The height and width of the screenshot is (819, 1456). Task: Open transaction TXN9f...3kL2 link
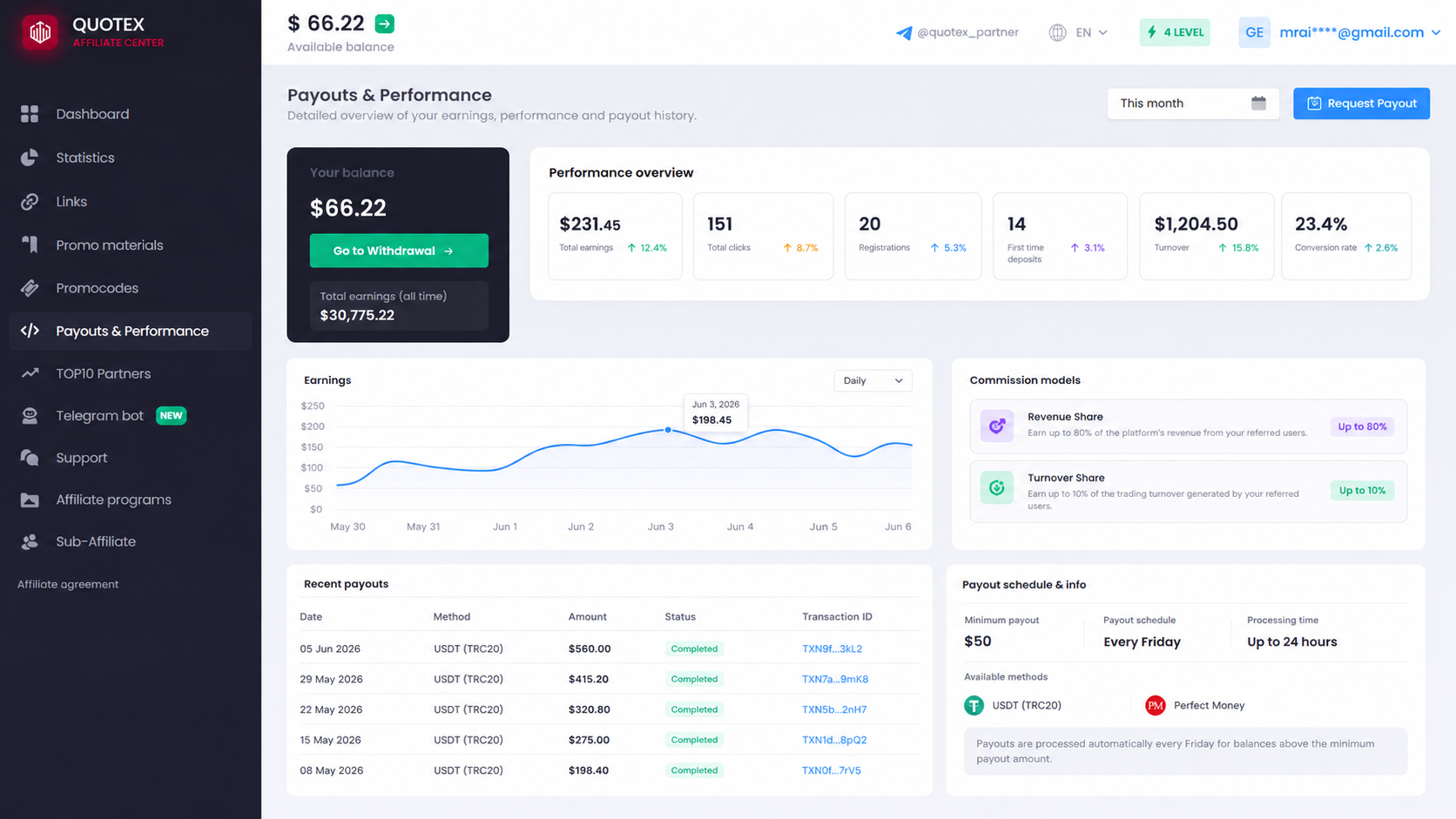coord(832,648)
